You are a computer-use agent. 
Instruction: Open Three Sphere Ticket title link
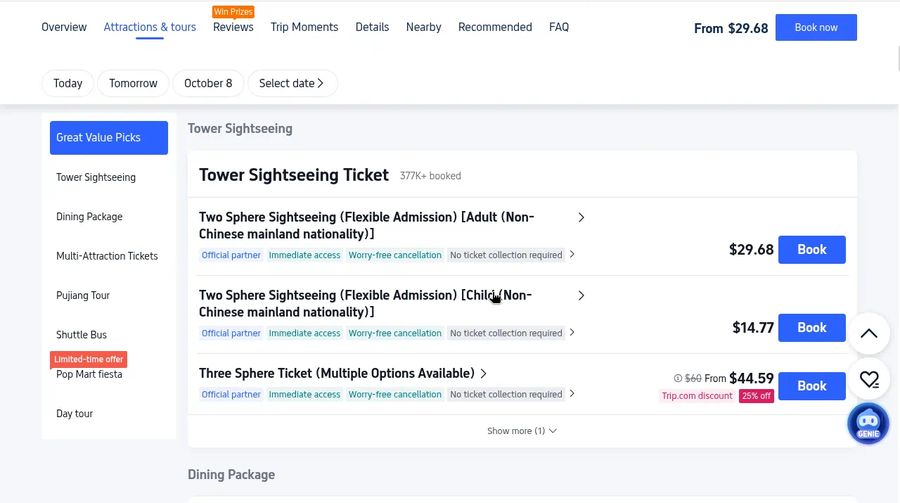tap(337, 374)
